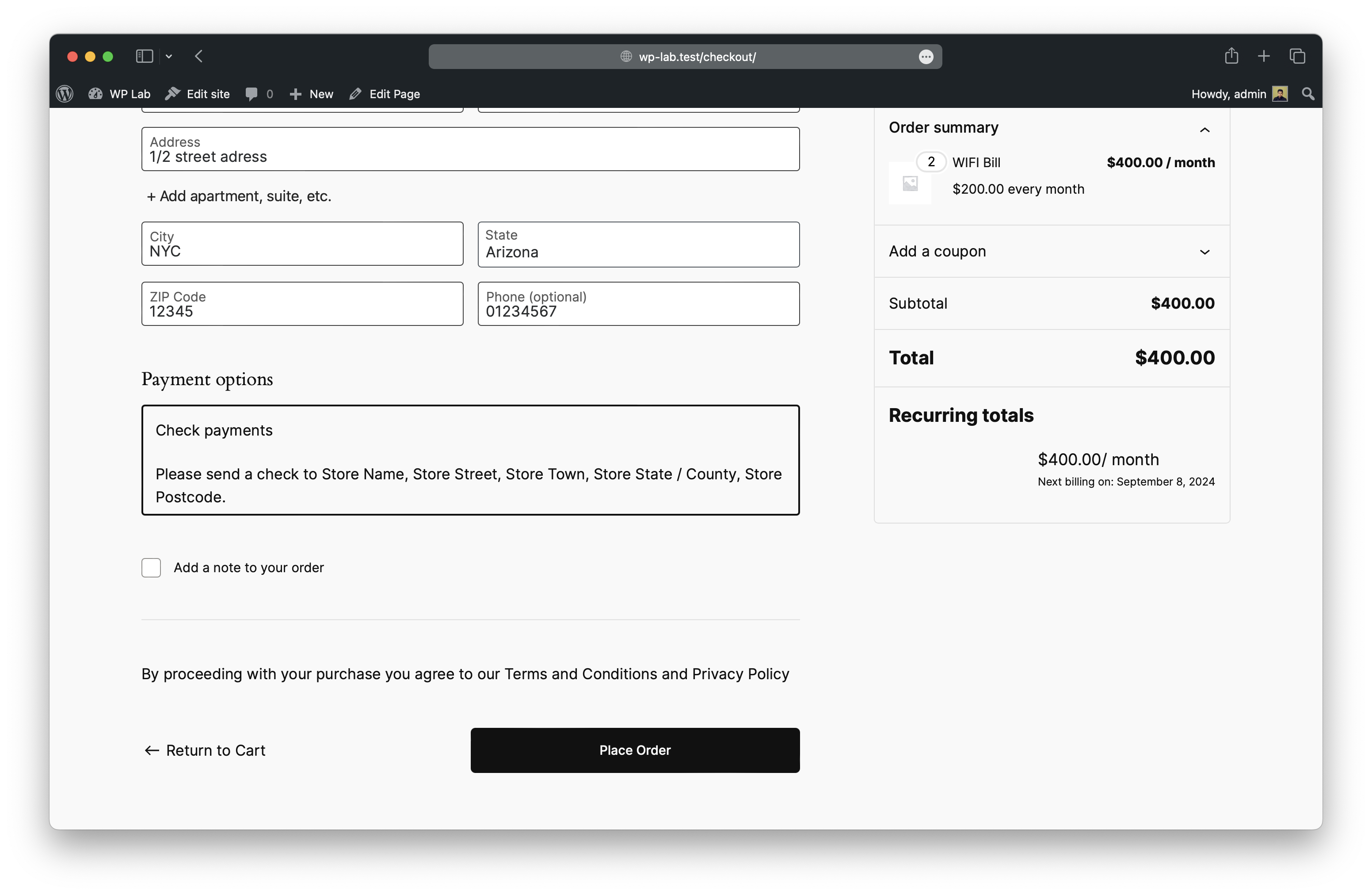This screenshot has width=1372, height=895.
Task: Go back with the browser arrow
Action: point(199,56)
